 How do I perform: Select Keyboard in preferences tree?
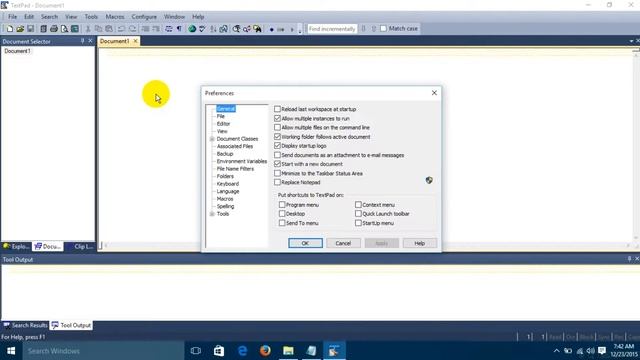point(228,184)
